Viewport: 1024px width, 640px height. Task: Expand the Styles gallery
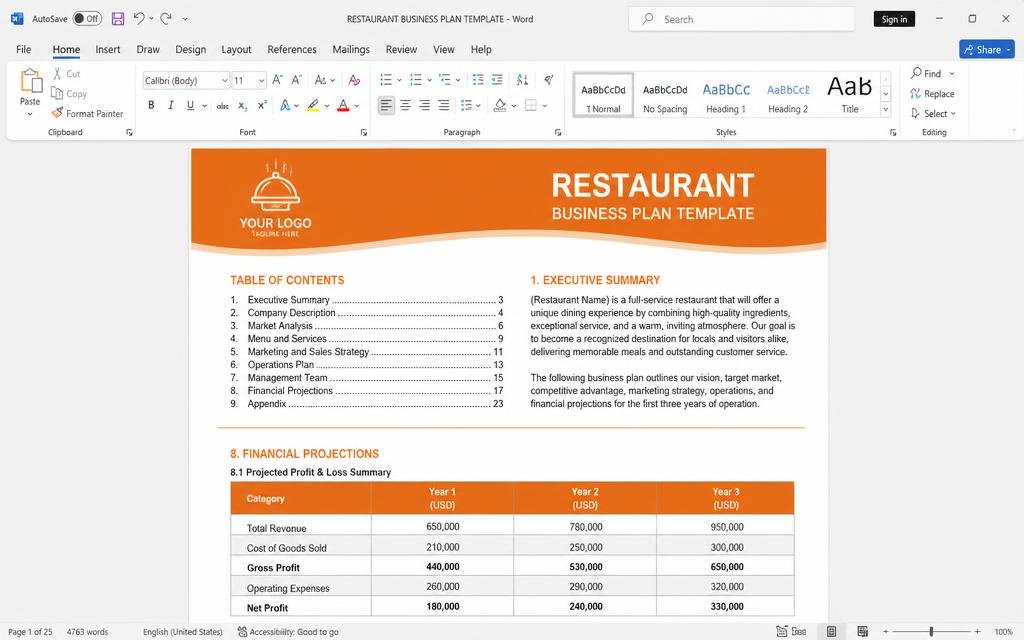(x=886, y=110)
